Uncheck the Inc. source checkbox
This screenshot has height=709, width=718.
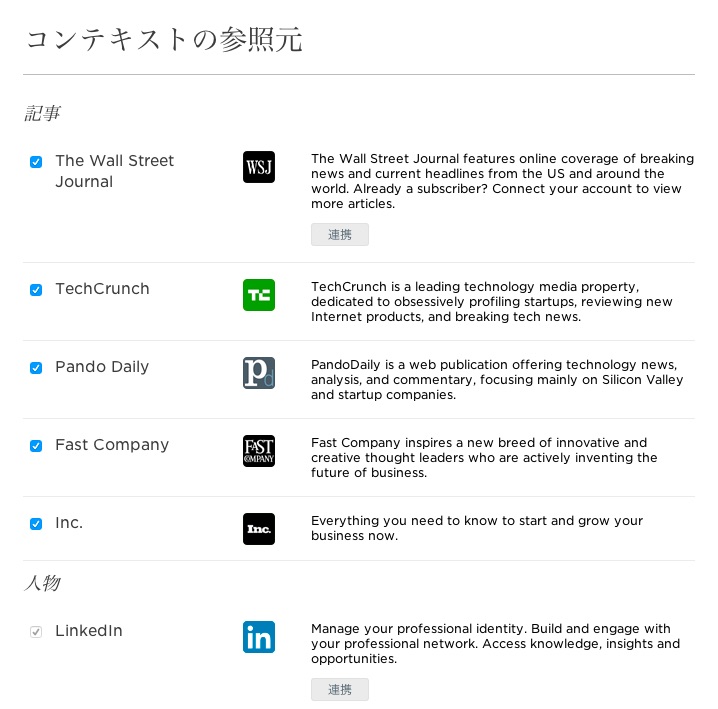(x=36, y=524)
